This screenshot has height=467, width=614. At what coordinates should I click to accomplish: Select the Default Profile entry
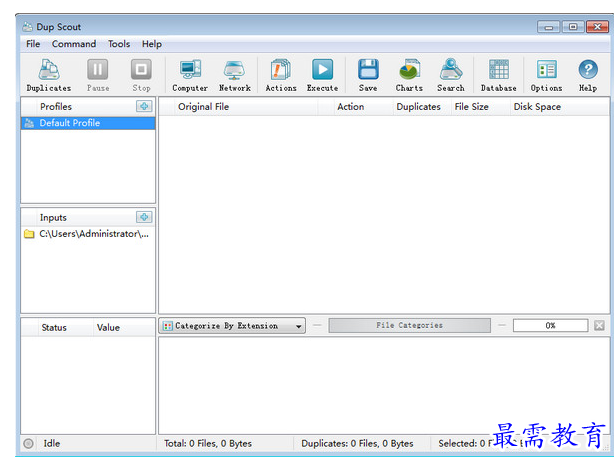pyautogui.click(x=88, y=123)
